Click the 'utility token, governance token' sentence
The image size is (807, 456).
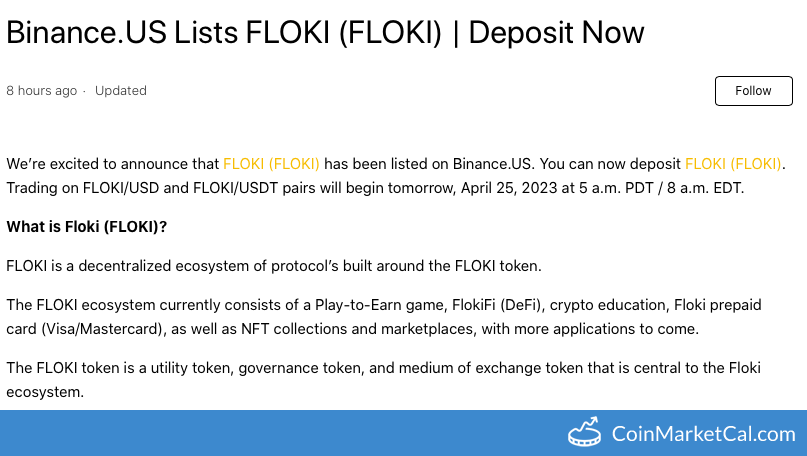[250, 369]
